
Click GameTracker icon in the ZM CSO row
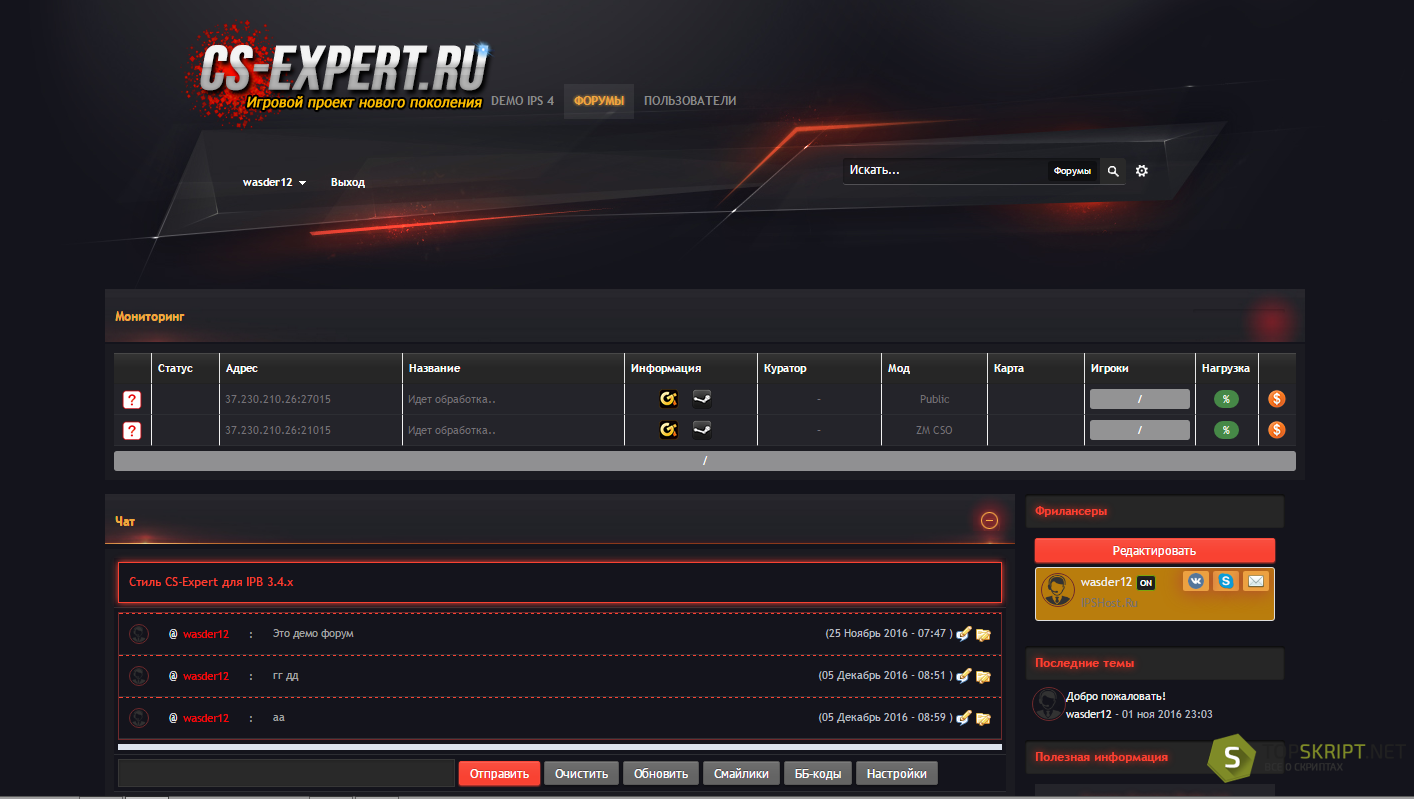[669, 430]
